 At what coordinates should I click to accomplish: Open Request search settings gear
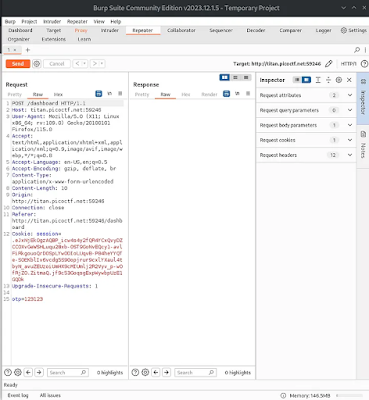[18, 372]
